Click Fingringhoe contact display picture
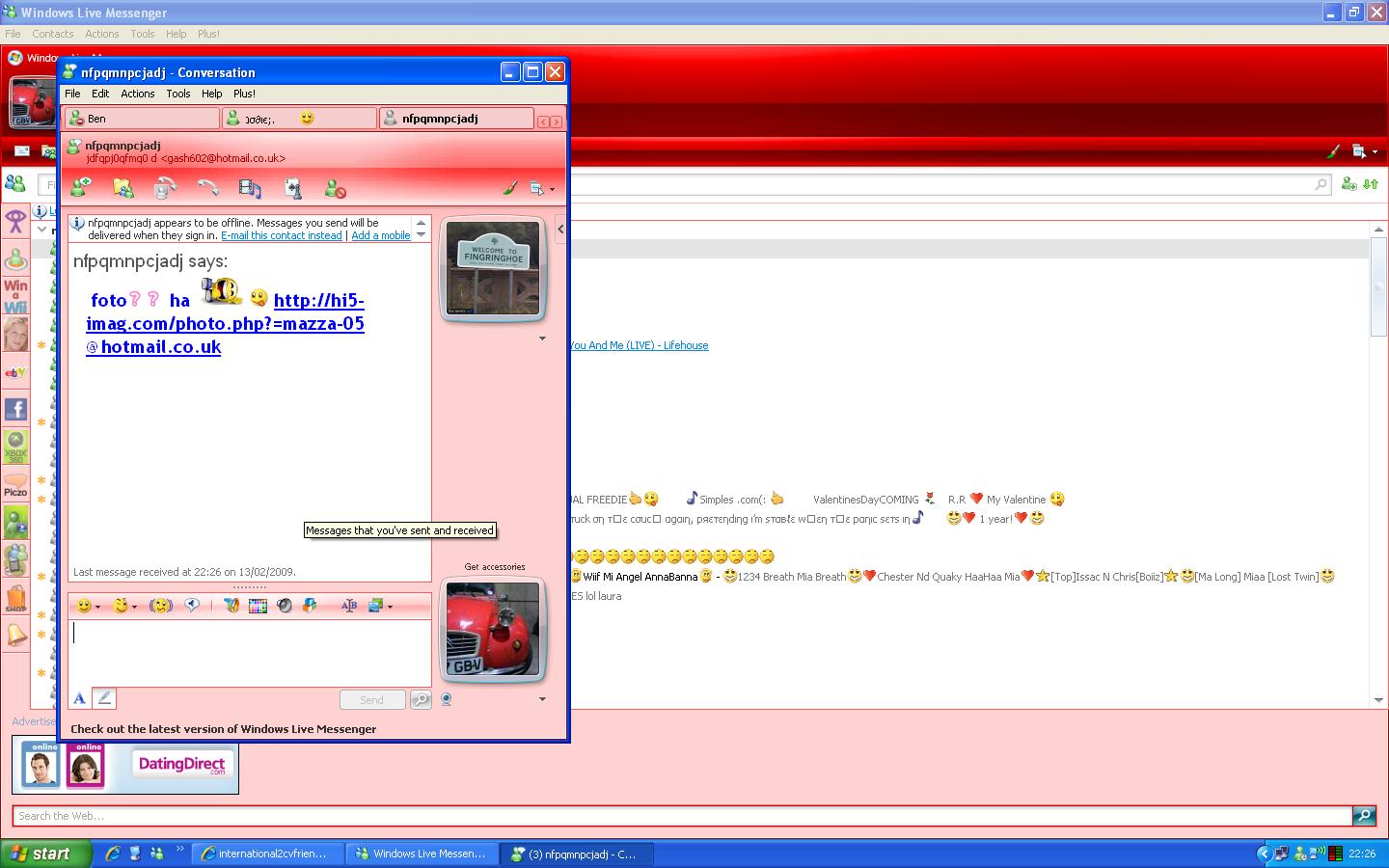This screenshot has width=1389, height=868. [493, 269]
